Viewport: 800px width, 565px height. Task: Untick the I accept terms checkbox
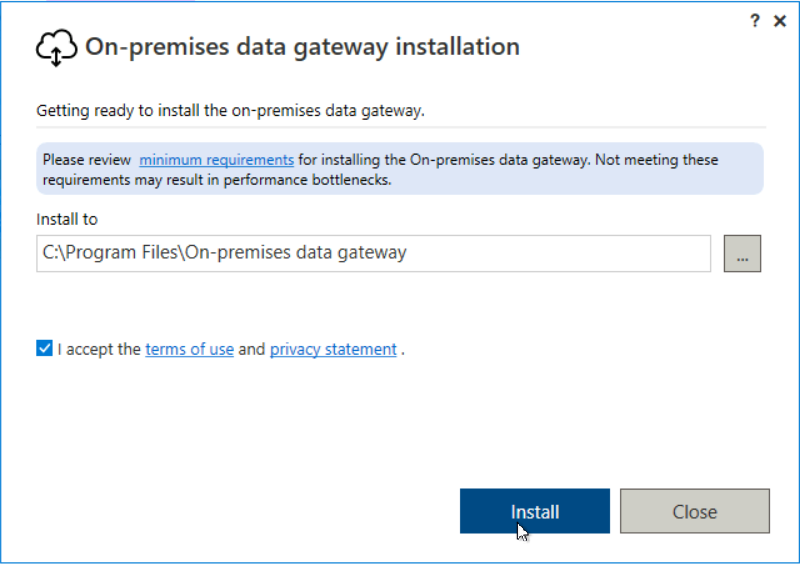point(44,349)
